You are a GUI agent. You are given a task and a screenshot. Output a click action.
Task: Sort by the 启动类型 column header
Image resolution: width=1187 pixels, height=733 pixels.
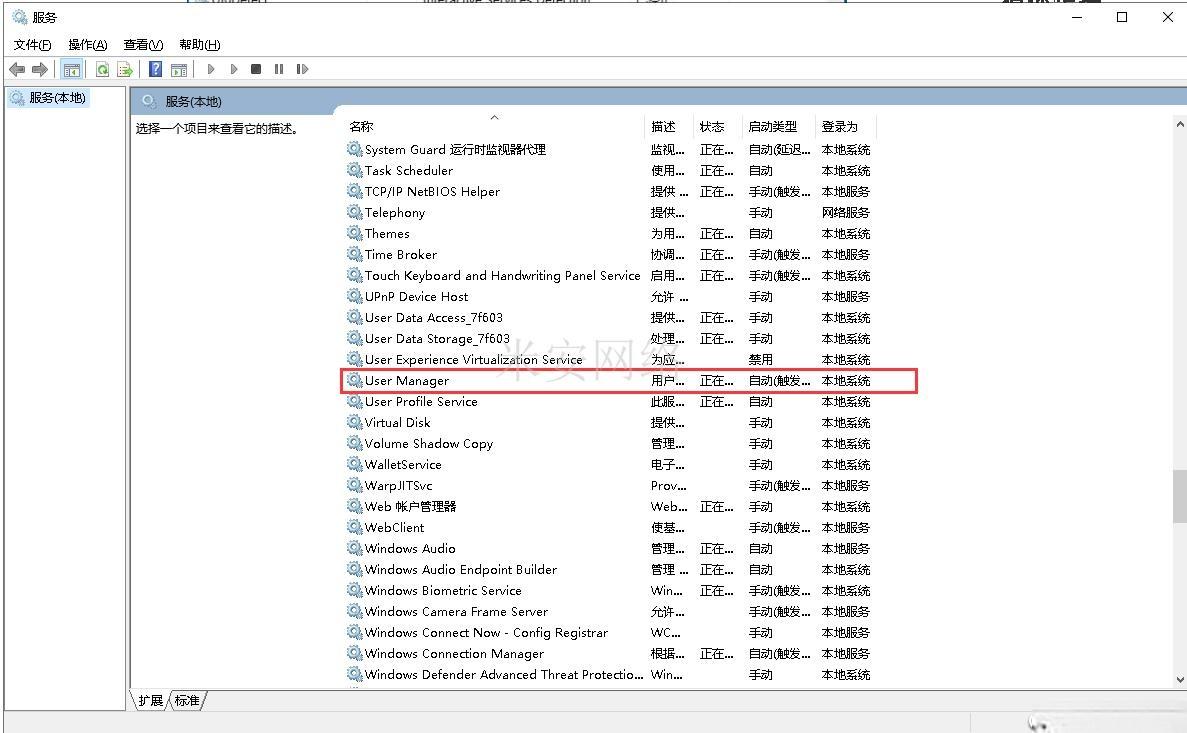(772, 127)
